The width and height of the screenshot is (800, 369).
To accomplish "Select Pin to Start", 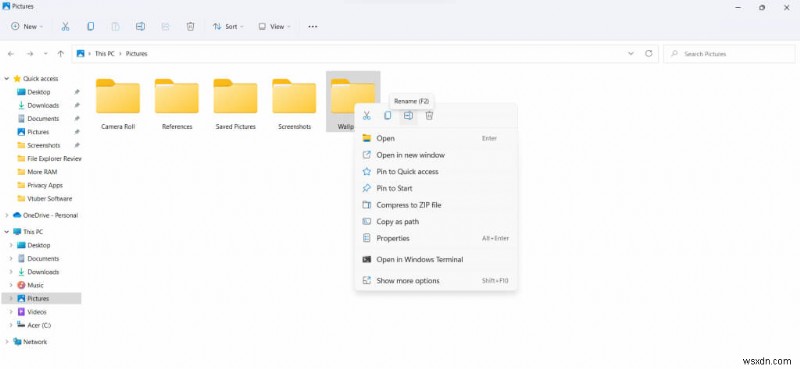I will click(436, 188).
